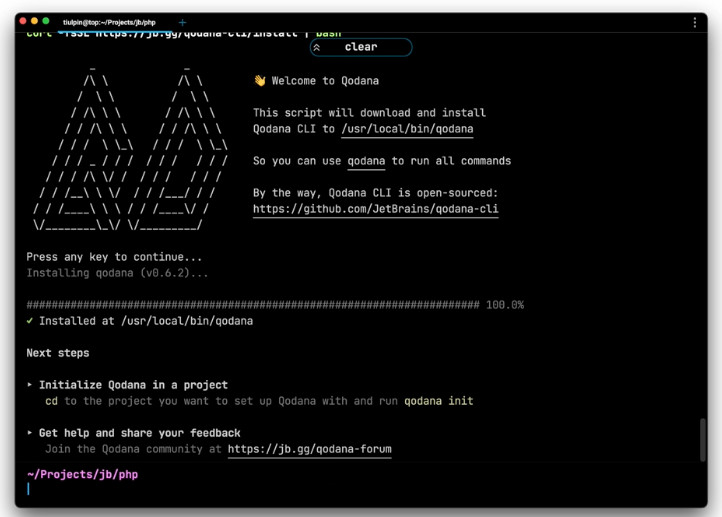Select the tiulpin@top:~/Projects/jb/php tab
The width and height of the screenshot is (722, 517).
coord(109,22)
